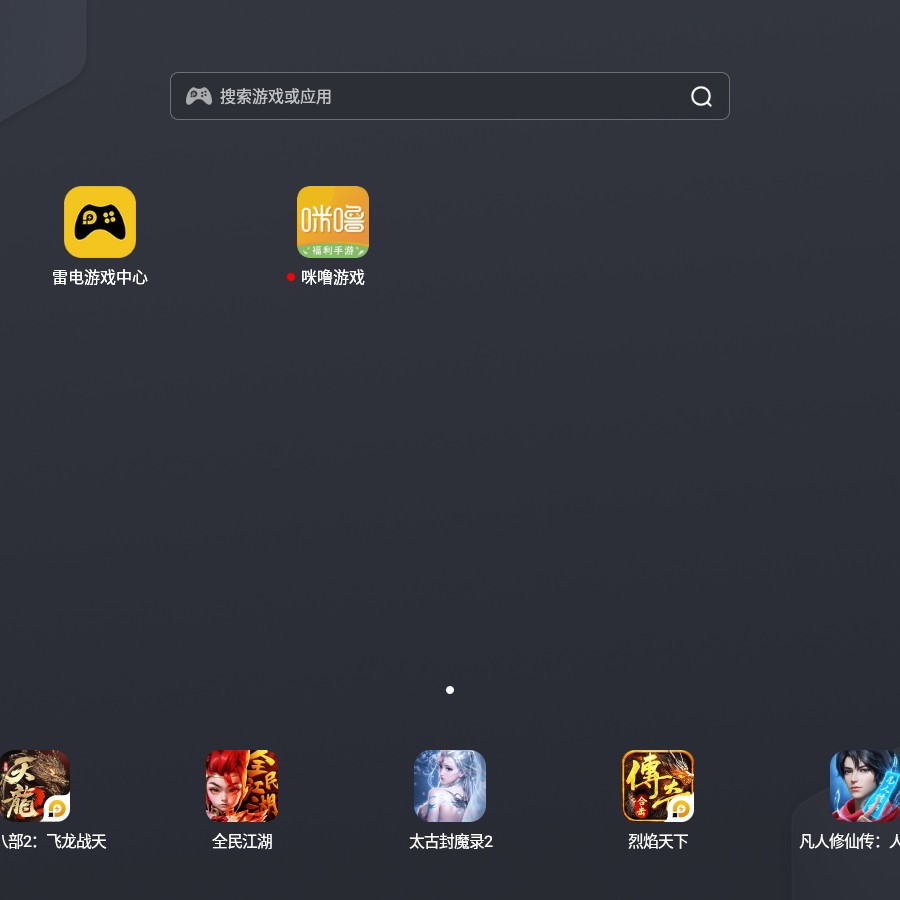Open the 凡人修仙传 game icon

pos(865,786)
